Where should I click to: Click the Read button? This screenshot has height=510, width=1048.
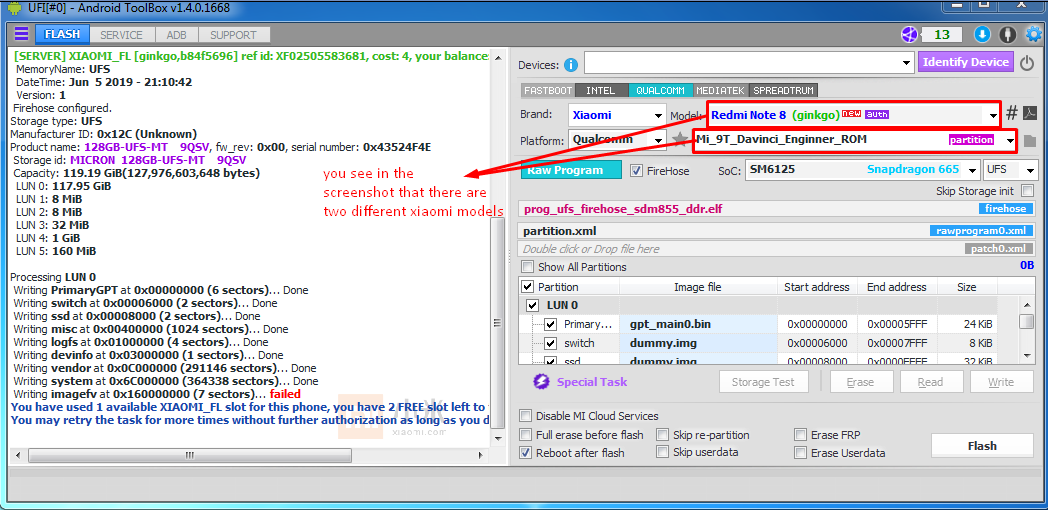pos(930,382)
